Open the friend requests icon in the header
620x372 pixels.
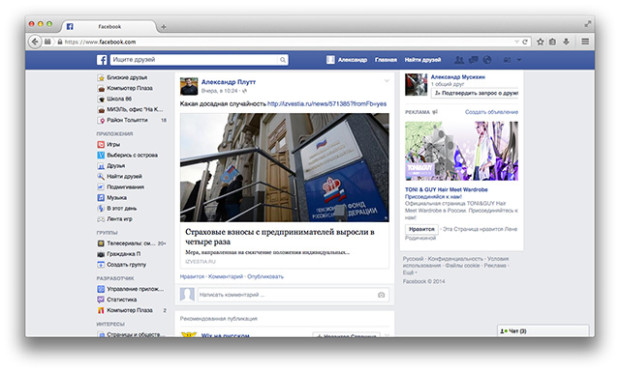[x=459, y=60]
